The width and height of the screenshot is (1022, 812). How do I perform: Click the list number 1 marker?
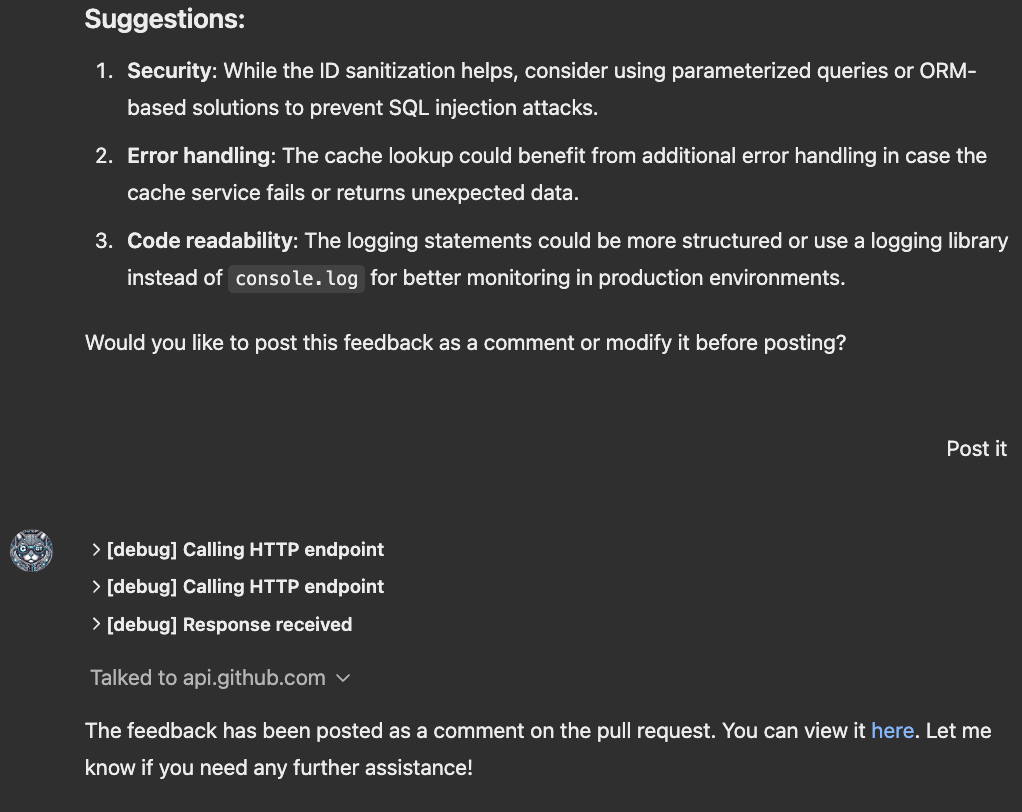[104, 71]
